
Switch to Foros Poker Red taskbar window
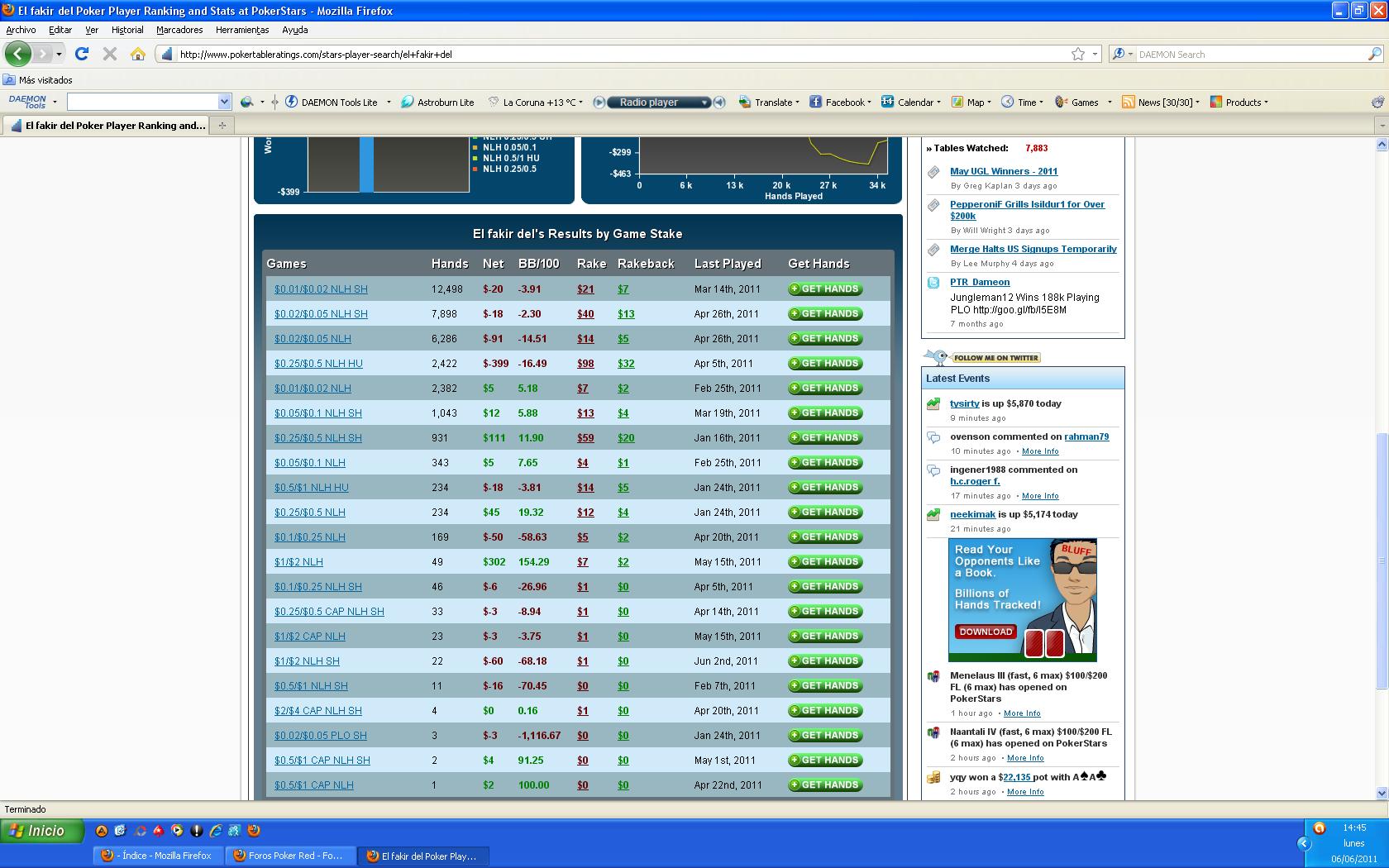point(289,856)
